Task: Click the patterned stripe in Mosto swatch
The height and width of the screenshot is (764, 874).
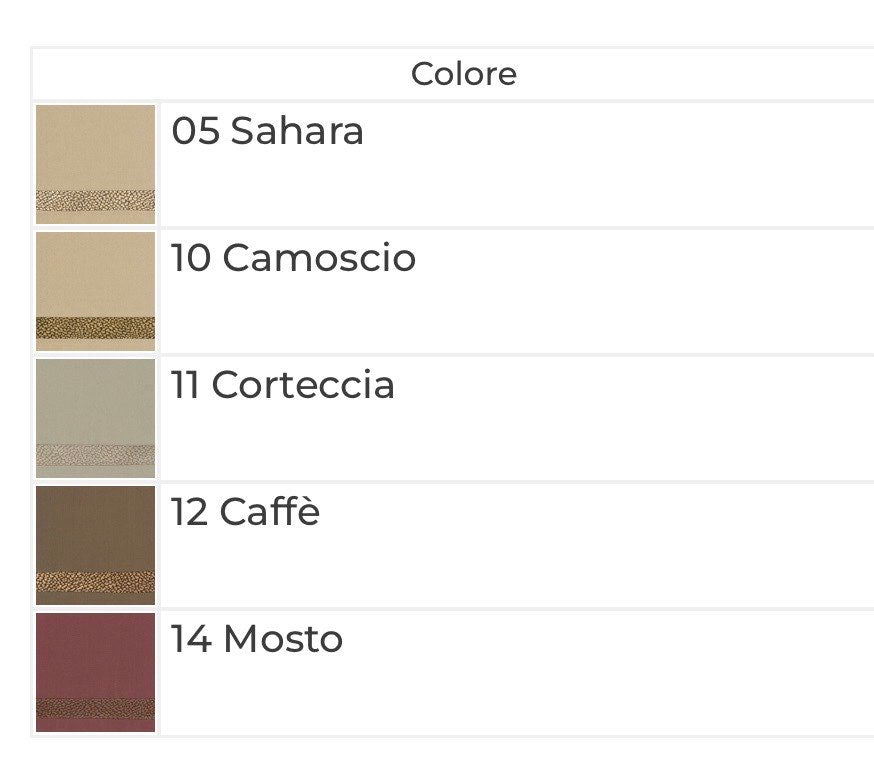Action: (x=95, y=709)
